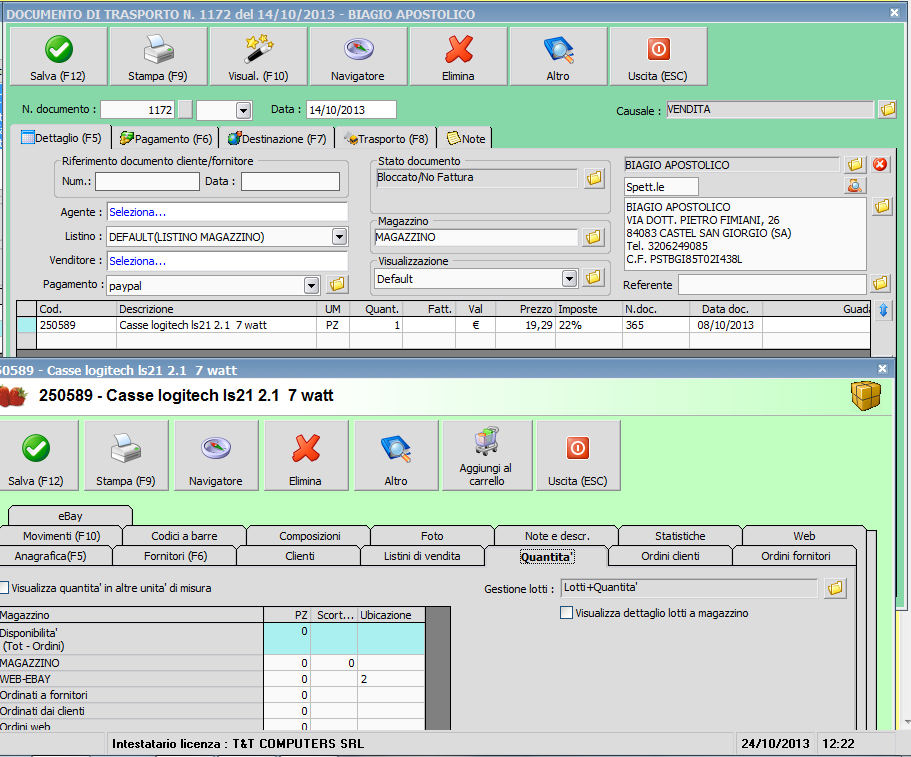Click Stampa (F9) printer in the document toolbar
The width and height of the screenshot is (911, 757).
tap(158, 56)
